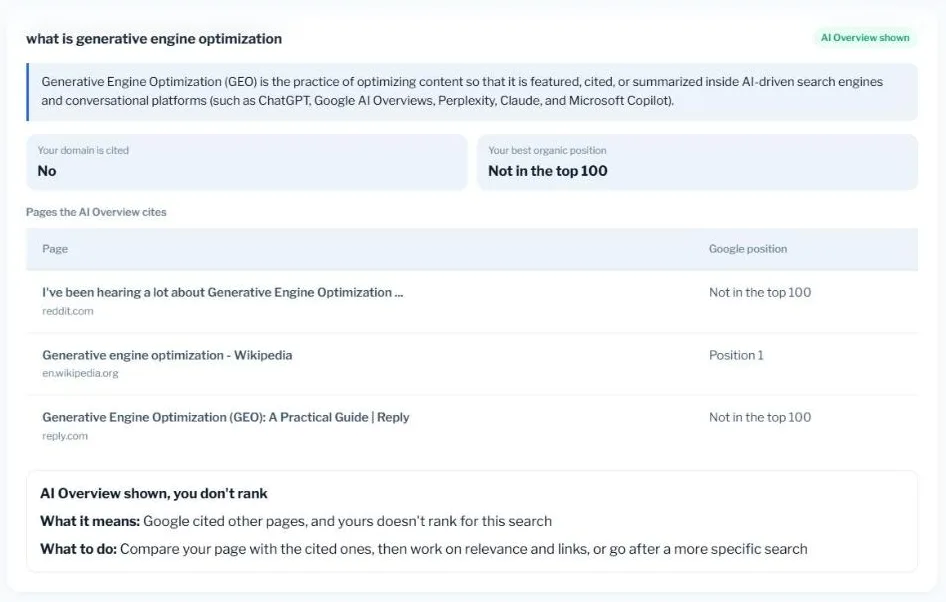This screenshot has height=602, width=946.
Task: Click 'Not in the top 100' in reply.com row
Action: tap(760, 417)
